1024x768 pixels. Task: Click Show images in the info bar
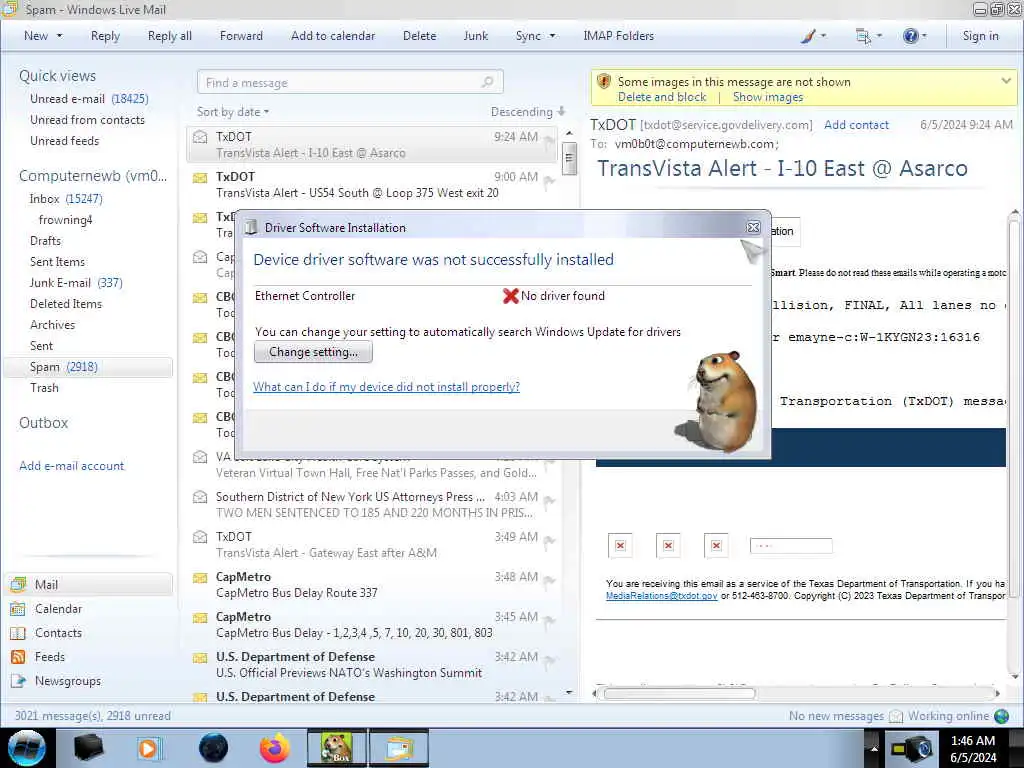[x=767, y=97]
